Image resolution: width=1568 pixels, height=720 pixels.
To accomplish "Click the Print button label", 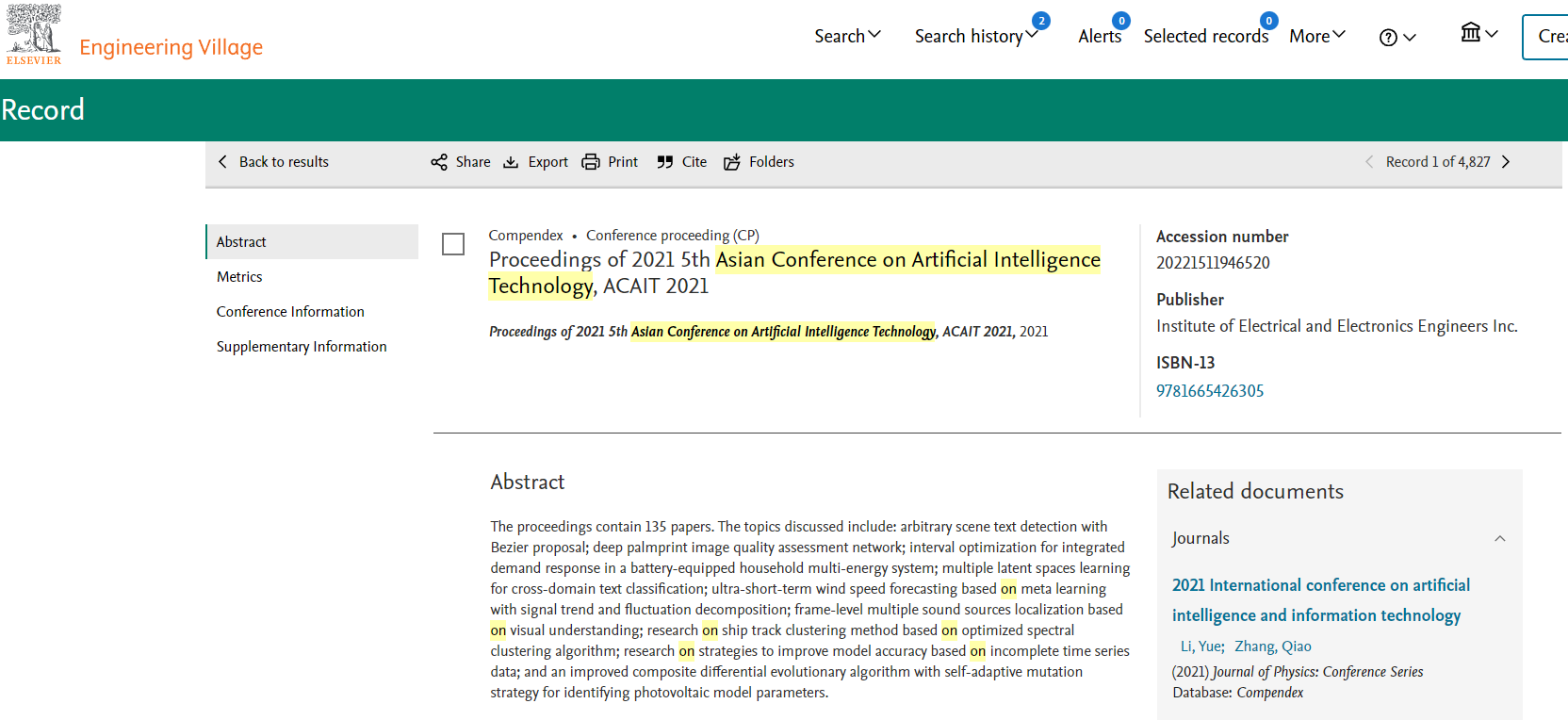I will [623, 162].
